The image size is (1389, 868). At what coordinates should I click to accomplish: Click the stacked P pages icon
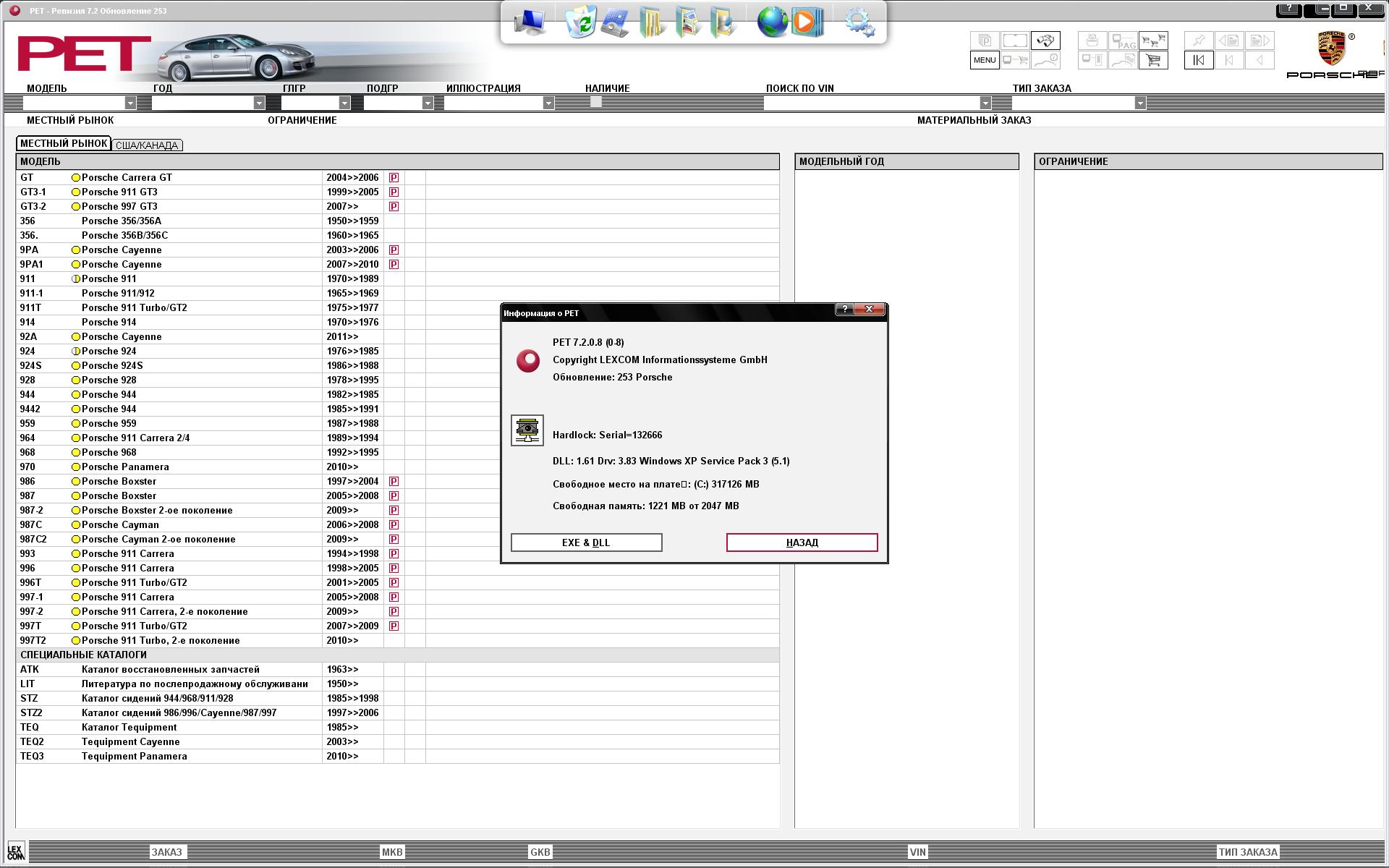point(985,41)
